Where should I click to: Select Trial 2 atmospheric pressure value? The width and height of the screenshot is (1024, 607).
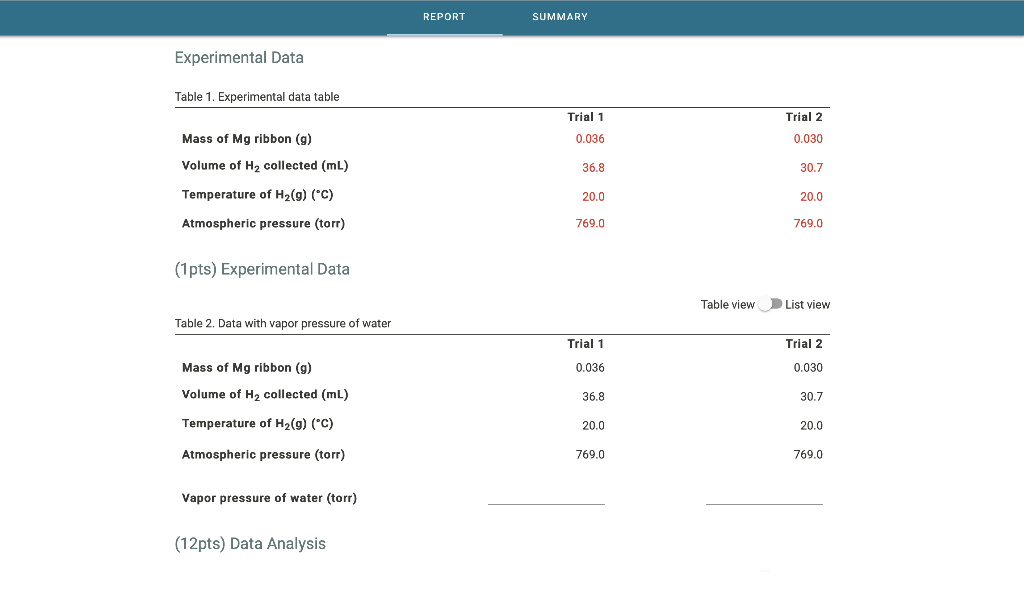pyautogui.click(x=808, y=223)
